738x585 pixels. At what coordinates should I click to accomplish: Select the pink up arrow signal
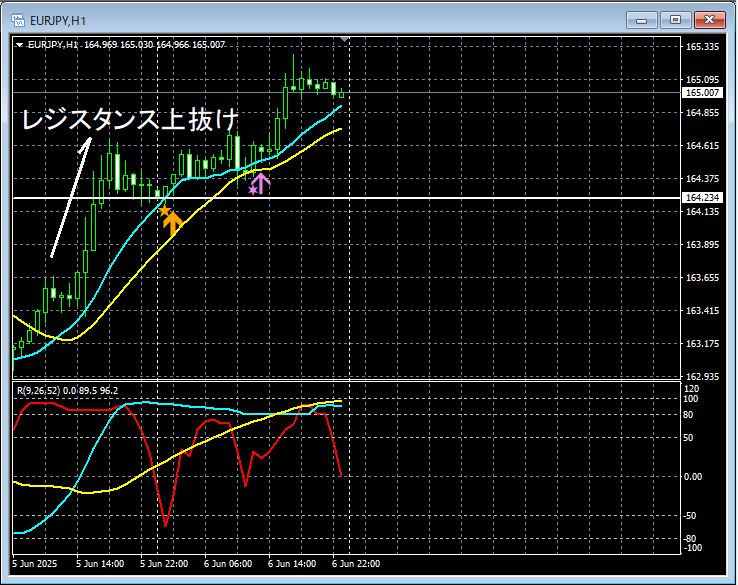click(261, 184)
